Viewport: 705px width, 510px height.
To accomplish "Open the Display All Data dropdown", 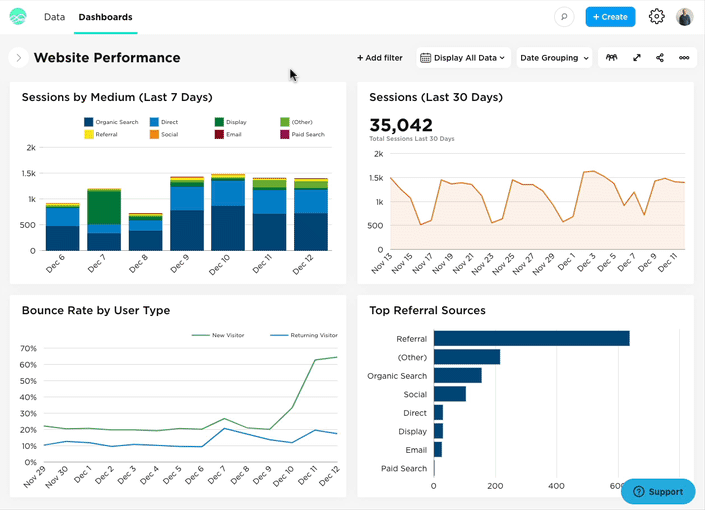I will pos(464,58).
